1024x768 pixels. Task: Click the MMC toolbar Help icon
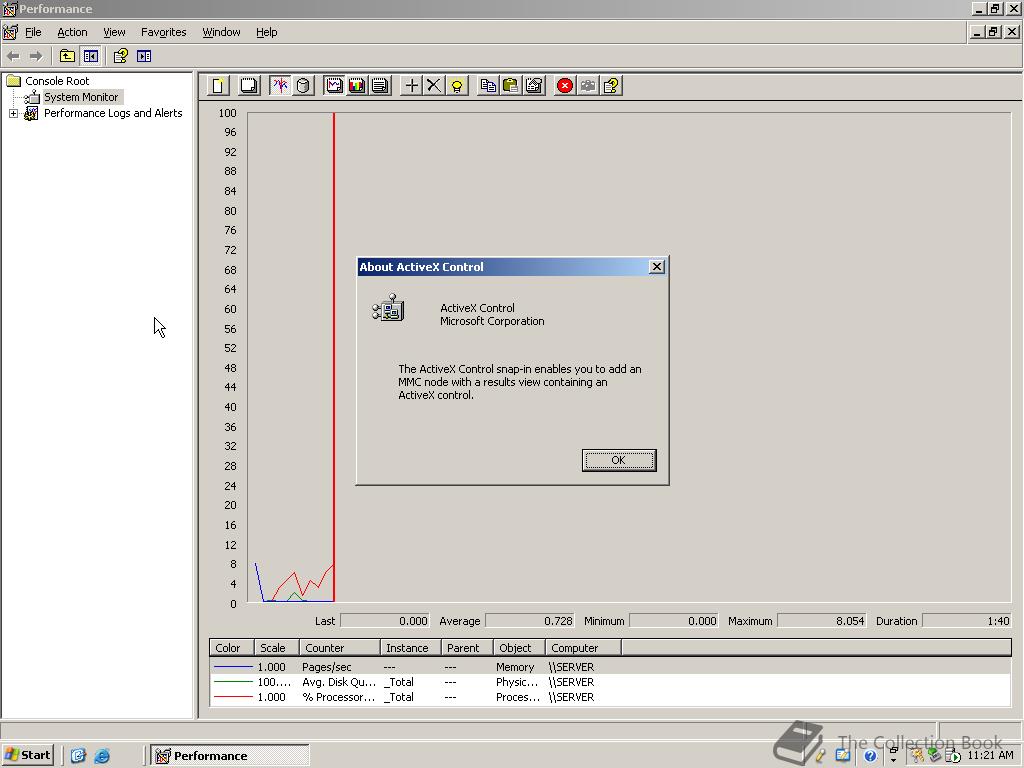tap(120, 56)
